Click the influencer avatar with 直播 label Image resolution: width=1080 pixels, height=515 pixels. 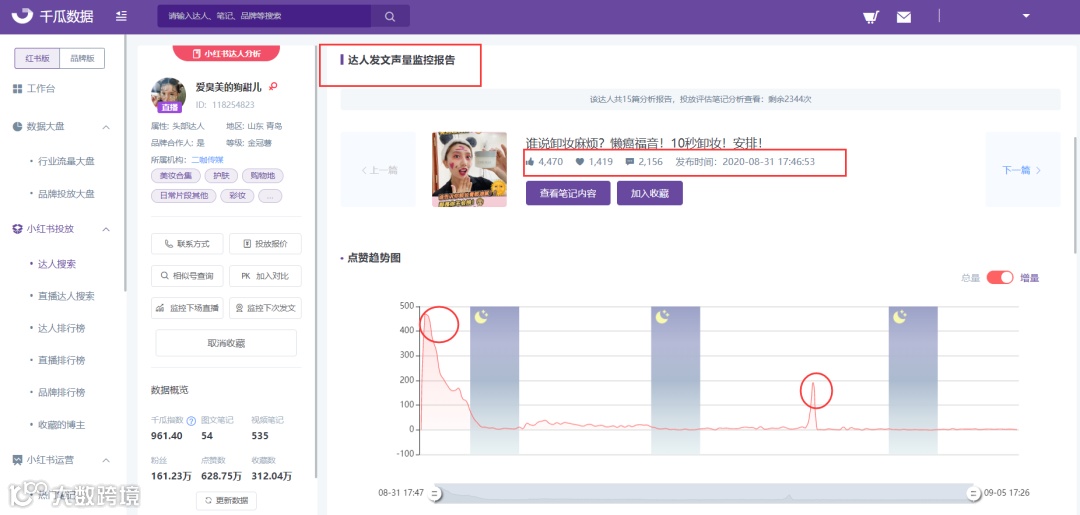168,95
